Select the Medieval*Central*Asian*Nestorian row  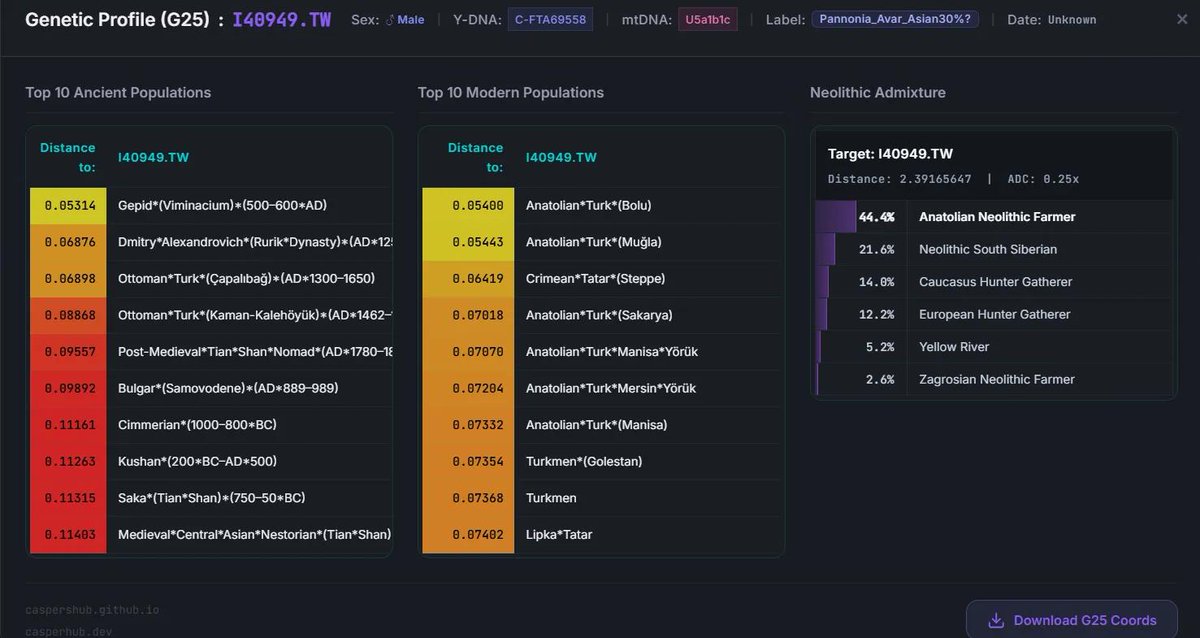[209, 534]
